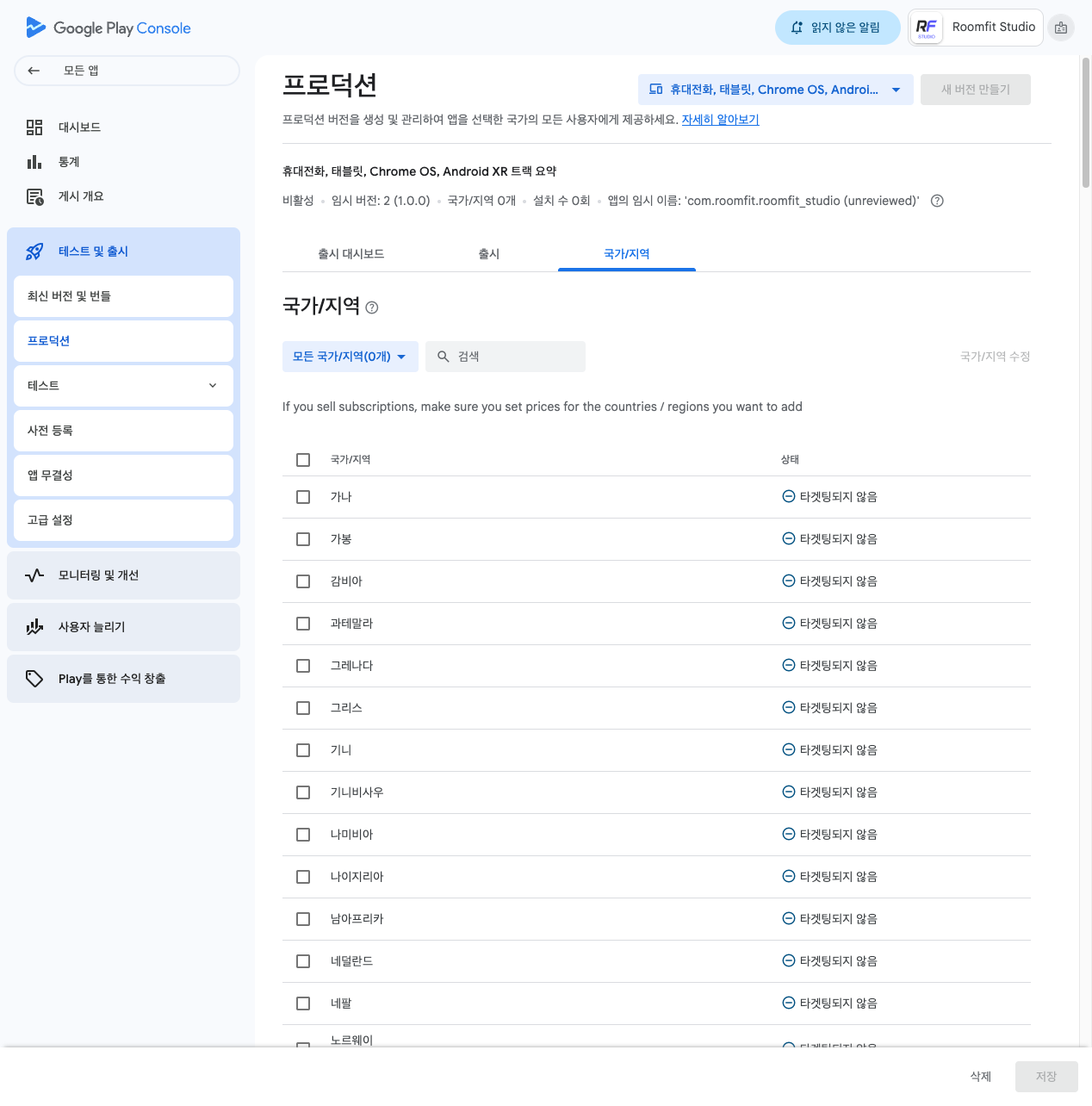Switch to the 출시 대시보드 tab
The height and width of the screenshot is (1106, 1092).
tap(351, 254)
